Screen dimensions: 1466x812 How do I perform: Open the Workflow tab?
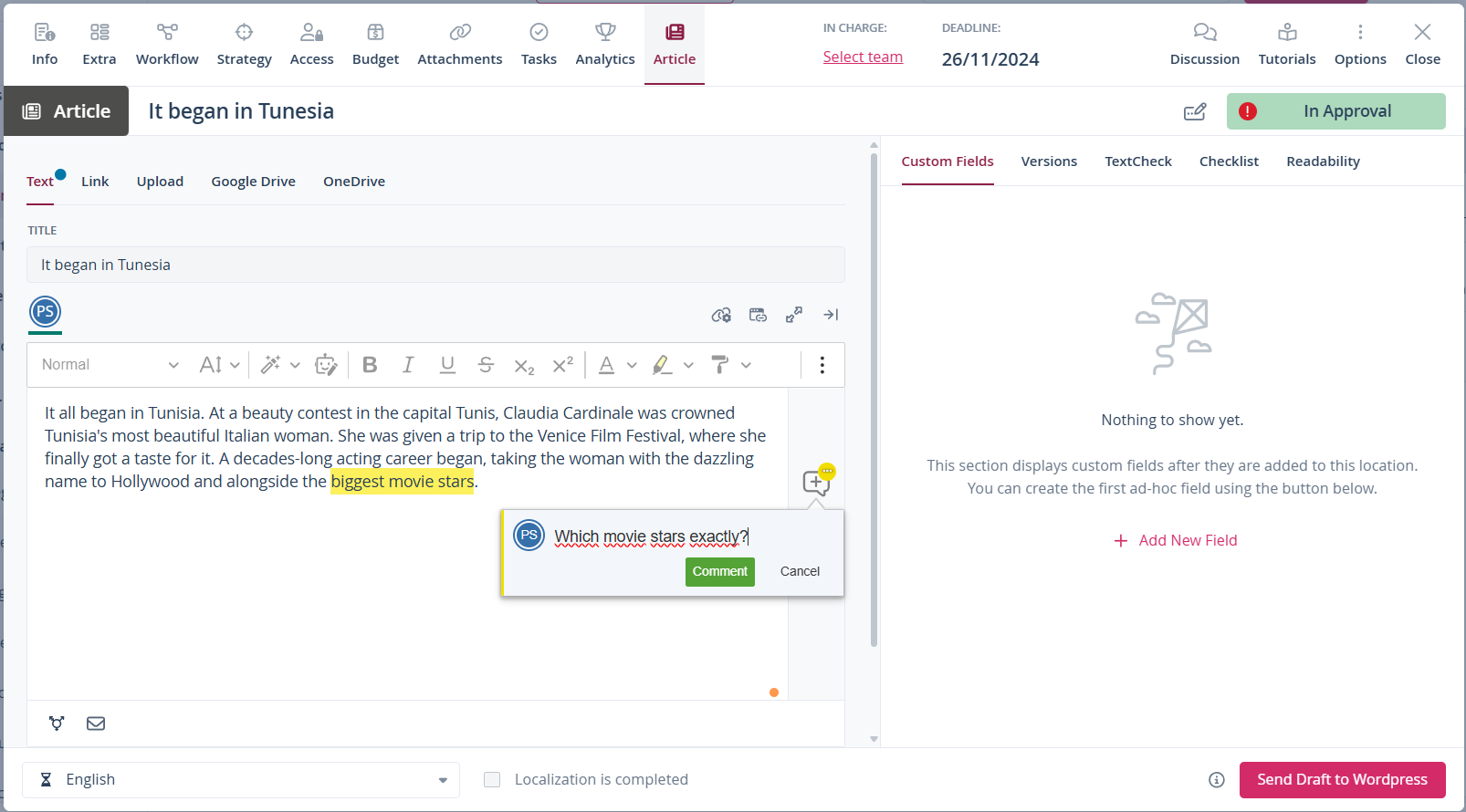(x=167, y=44)
